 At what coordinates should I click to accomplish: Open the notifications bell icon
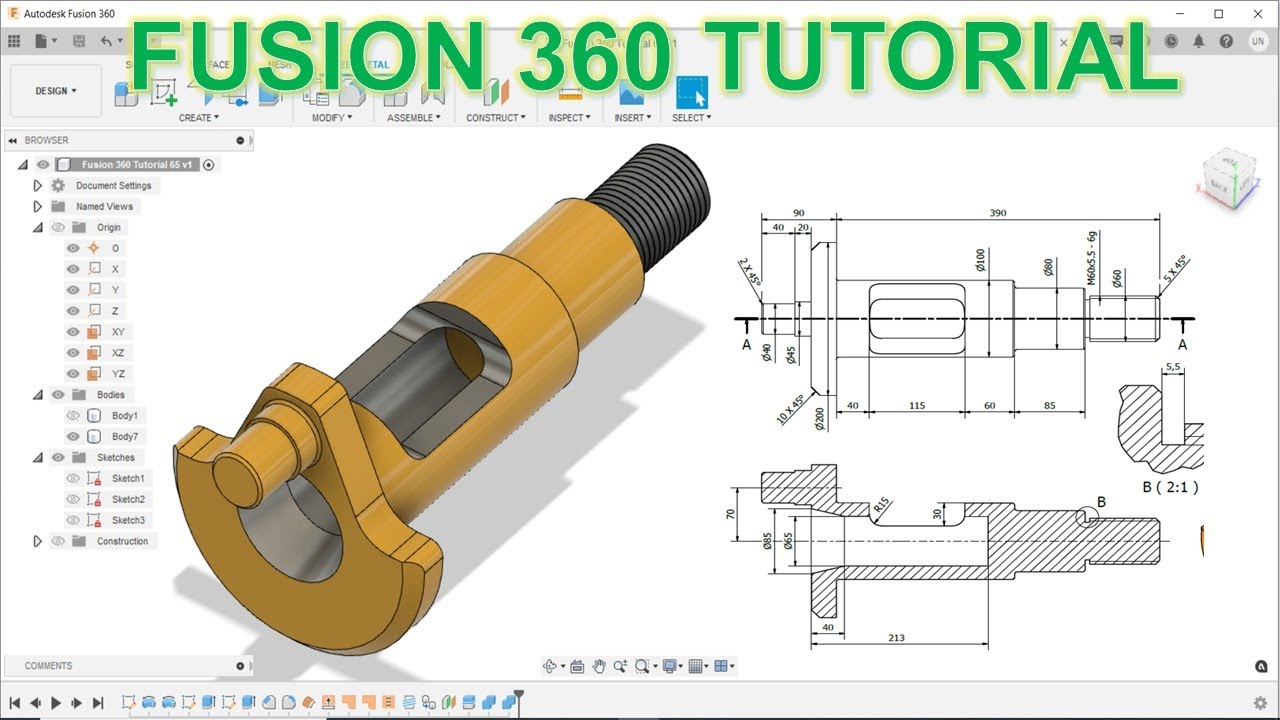1199,41
